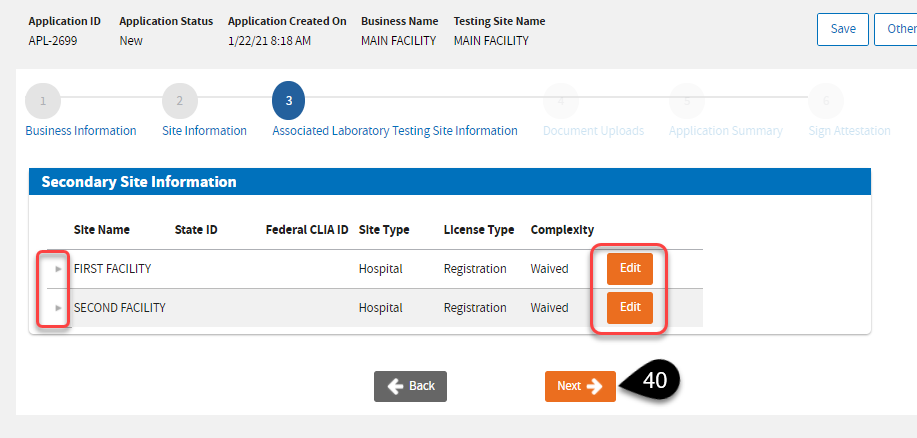Image resolution: width=917 pixels, height=438 pixels.
Task: Save the application
Action: [x=842, y=29]
